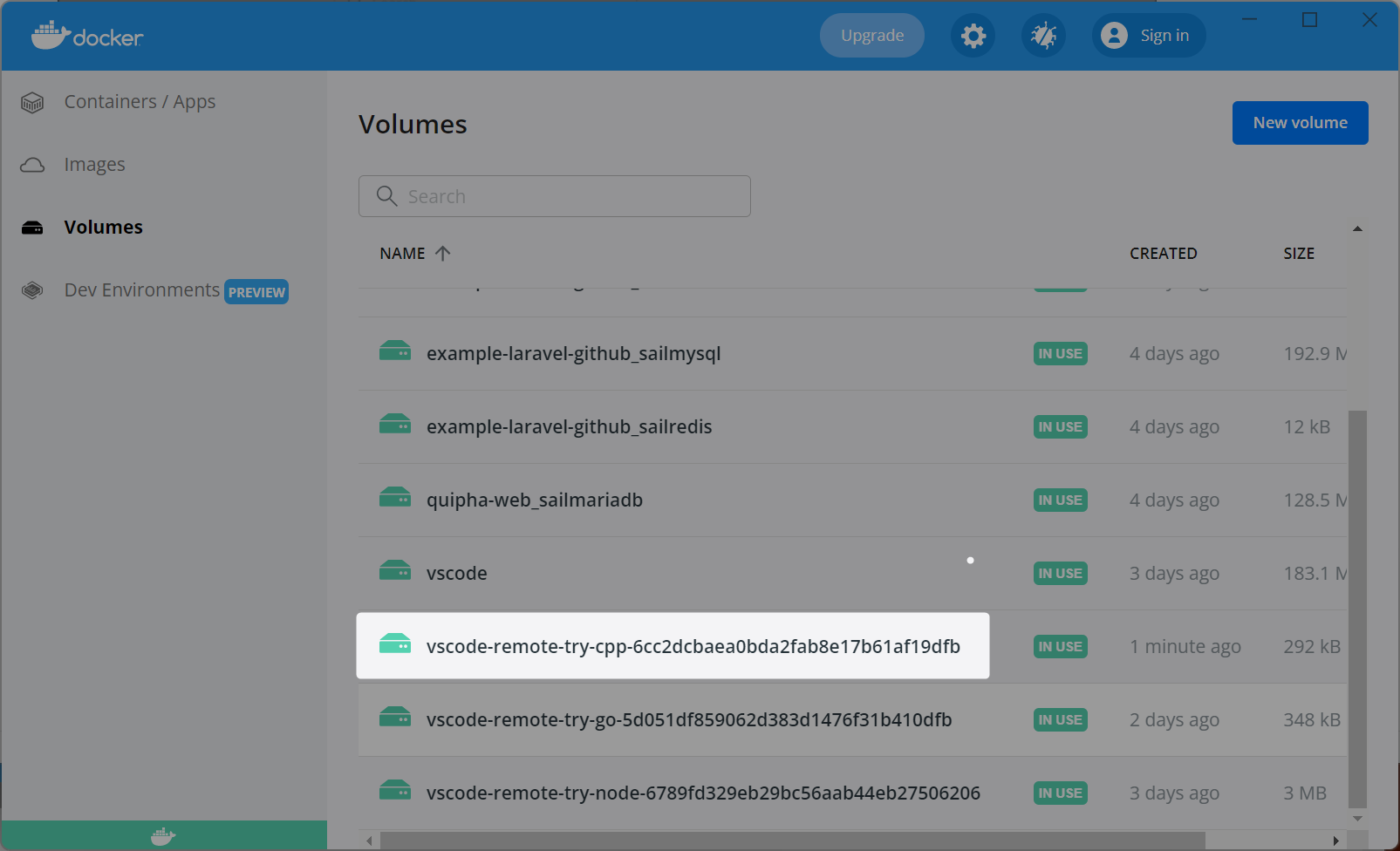The width and height of the screenshot is (1400, 851).
Task: Click the user avatar icon beside Sign in
Action: (1114, 36)
